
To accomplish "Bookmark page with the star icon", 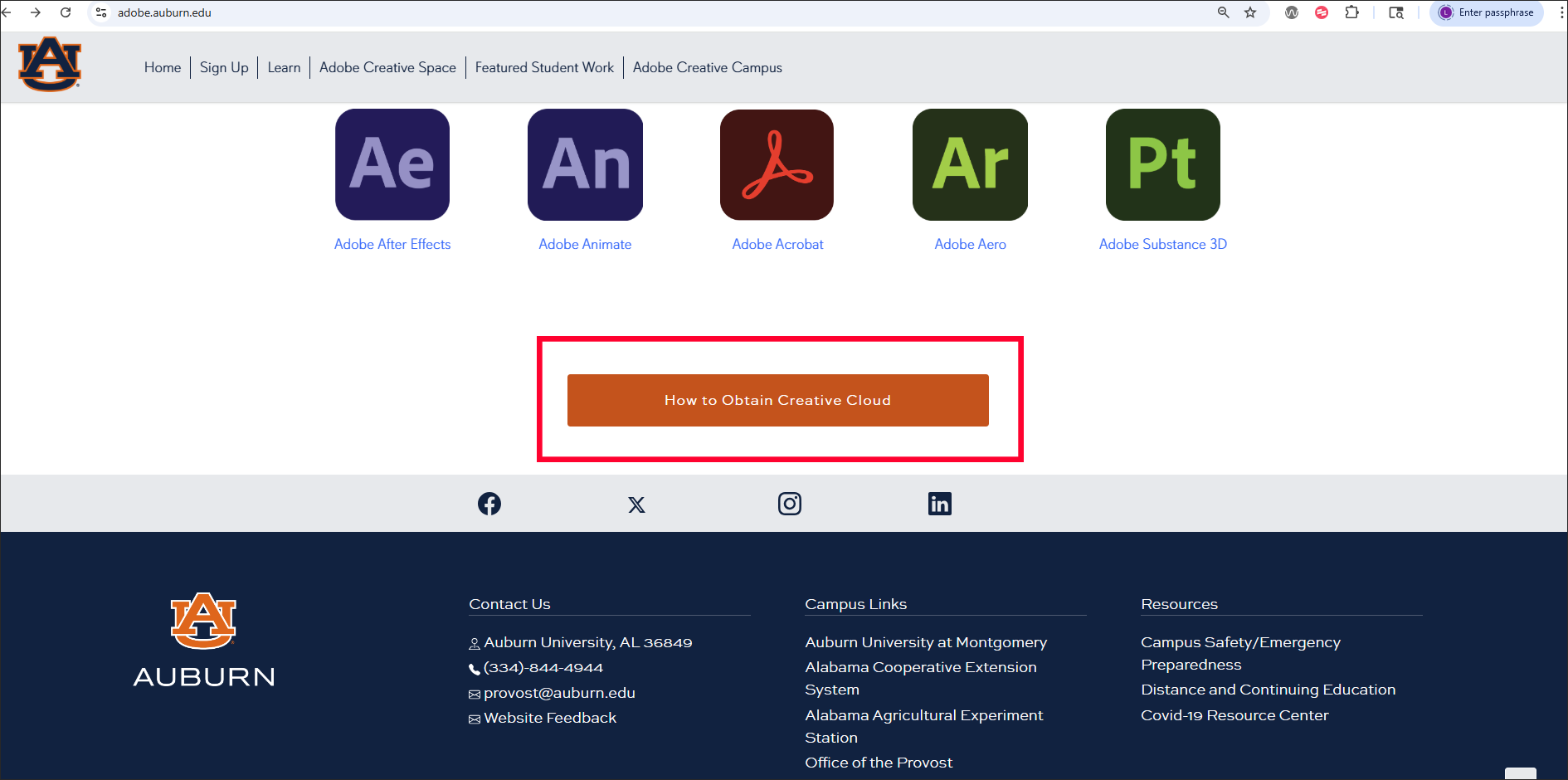I will tap(1251, 12).
